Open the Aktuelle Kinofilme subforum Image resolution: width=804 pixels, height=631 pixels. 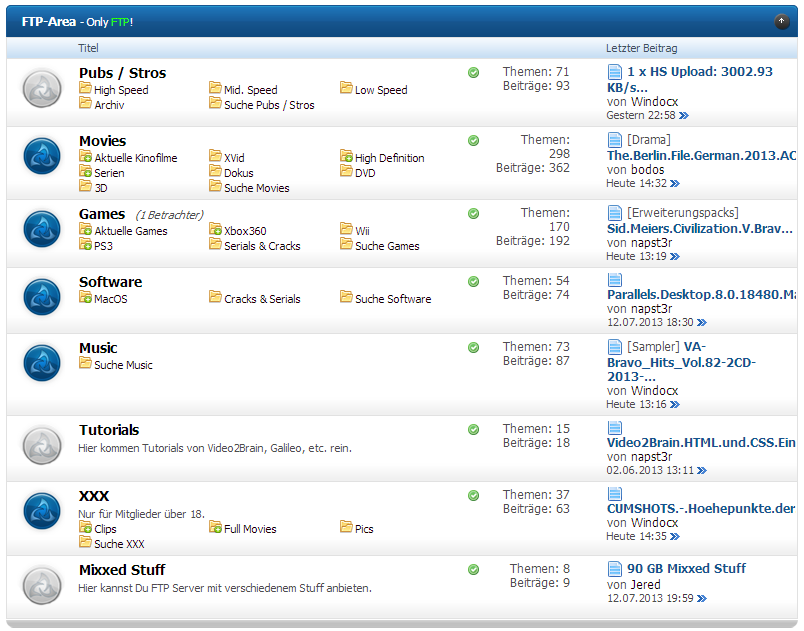pos(135,158)
